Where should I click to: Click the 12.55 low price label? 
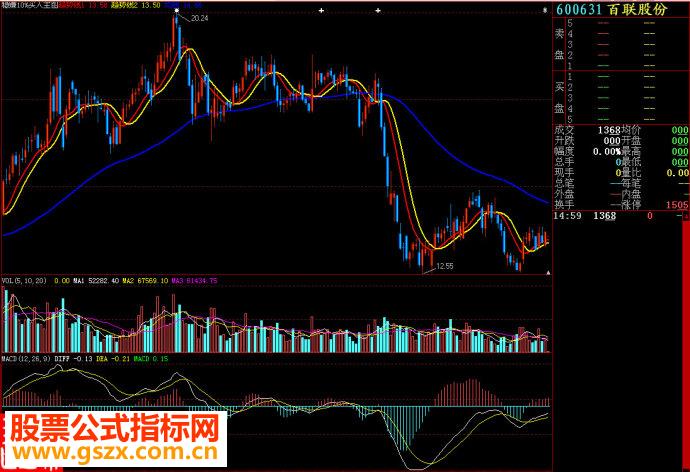[x=445, y=266]
